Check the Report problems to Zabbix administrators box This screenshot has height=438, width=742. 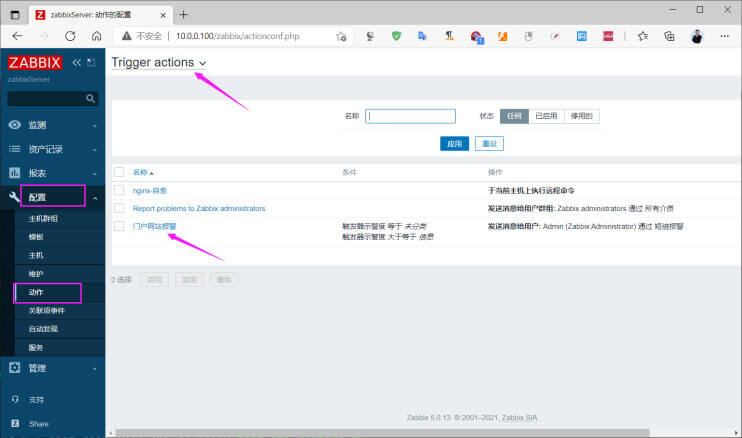(x=119, y=208)
